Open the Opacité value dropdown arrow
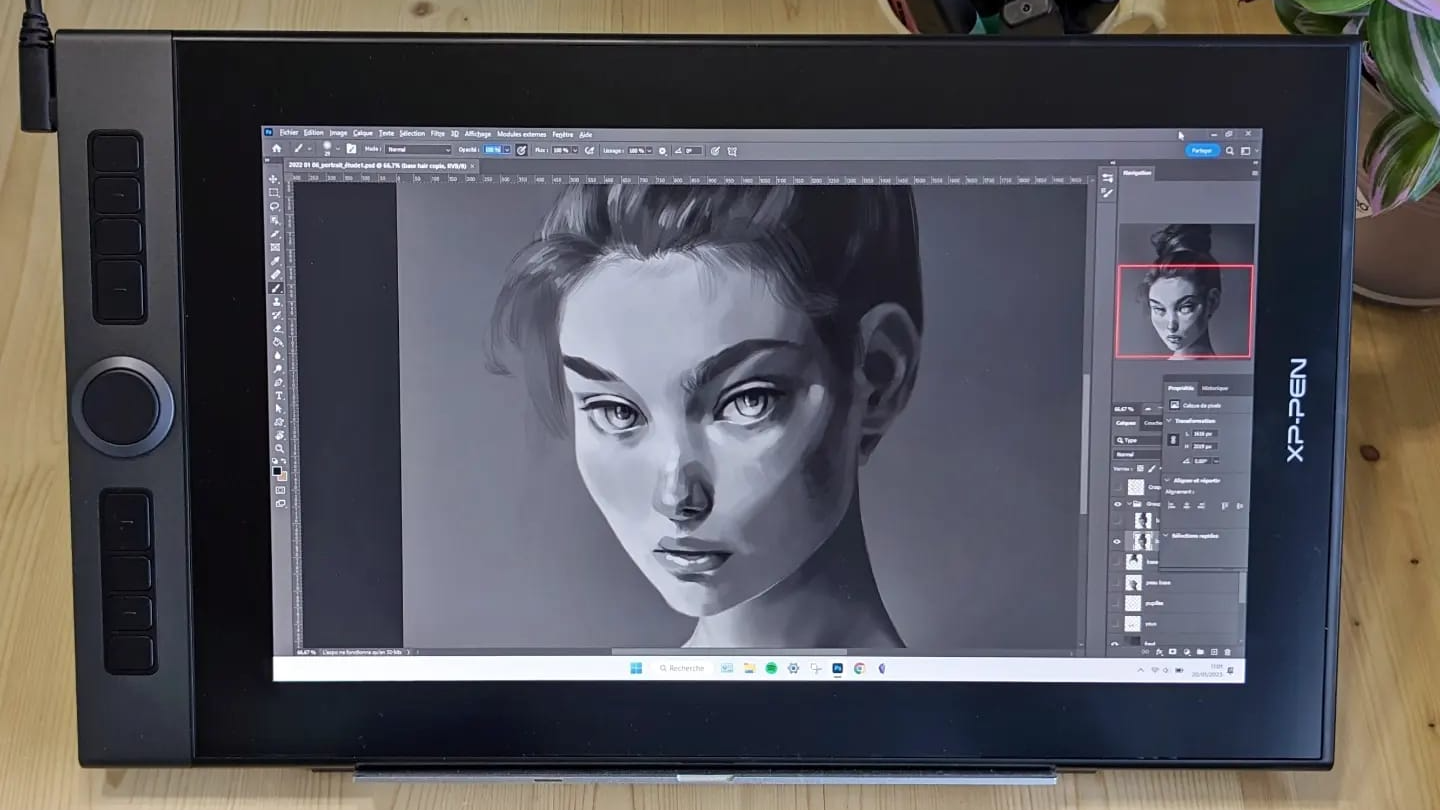1440x810 pixels. [507, 150]
